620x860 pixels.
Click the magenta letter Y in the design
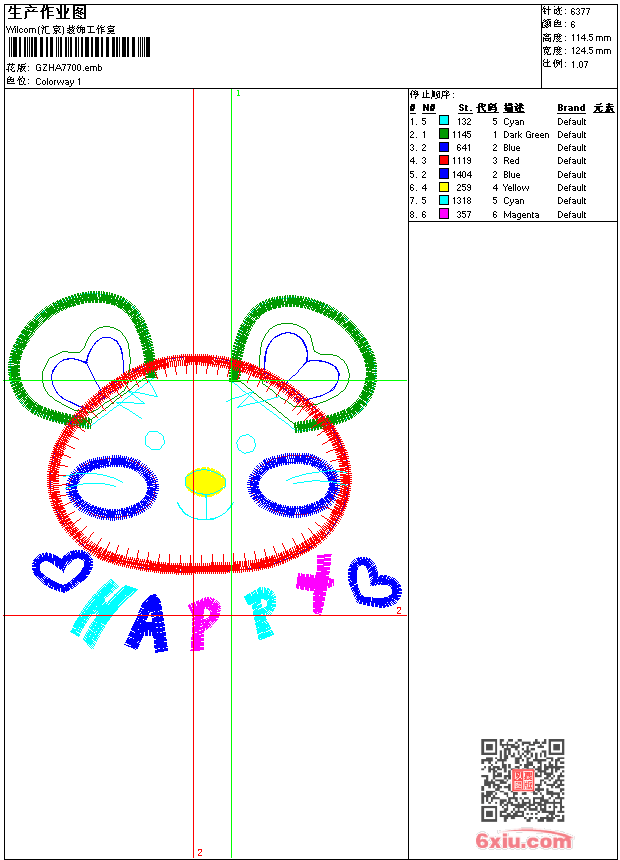317,584
